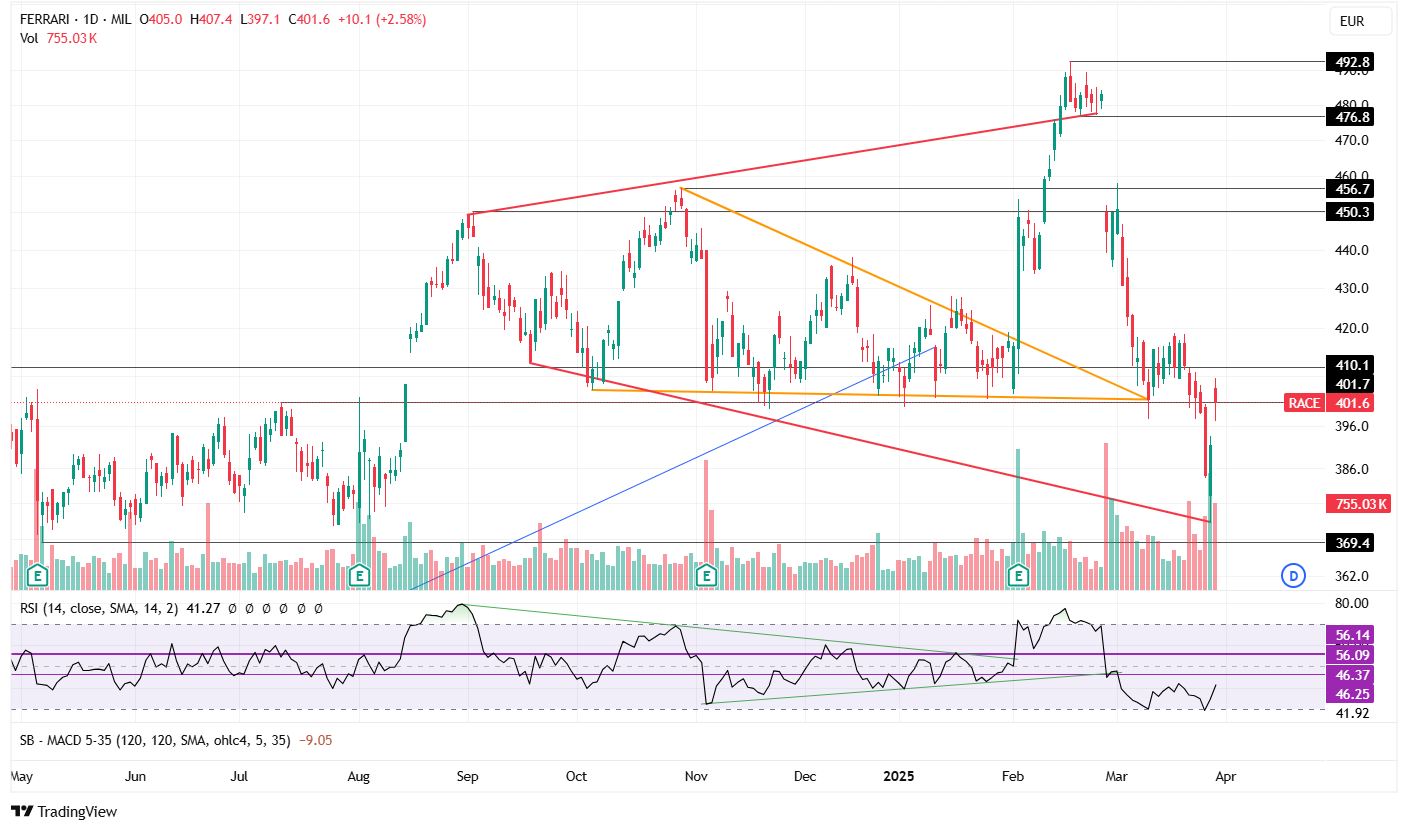The image size is (1408, 830).
Task: Click the Apr label on time axis
Action: 1225,776
